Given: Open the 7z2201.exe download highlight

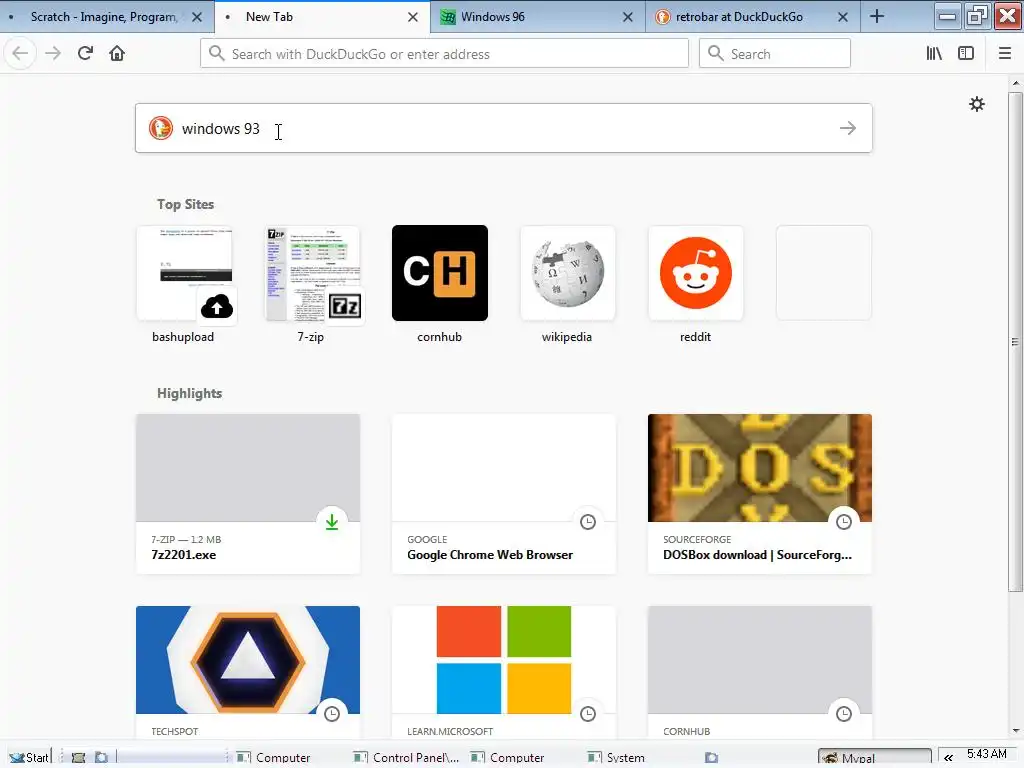Looking at the screenshot, I should click(248, 494).
